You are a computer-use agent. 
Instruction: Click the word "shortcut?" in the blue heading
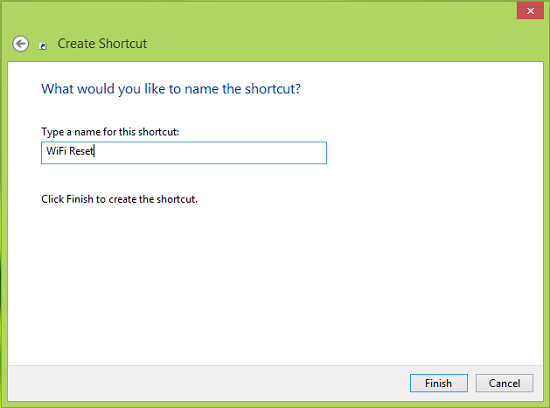click(273, 89)
